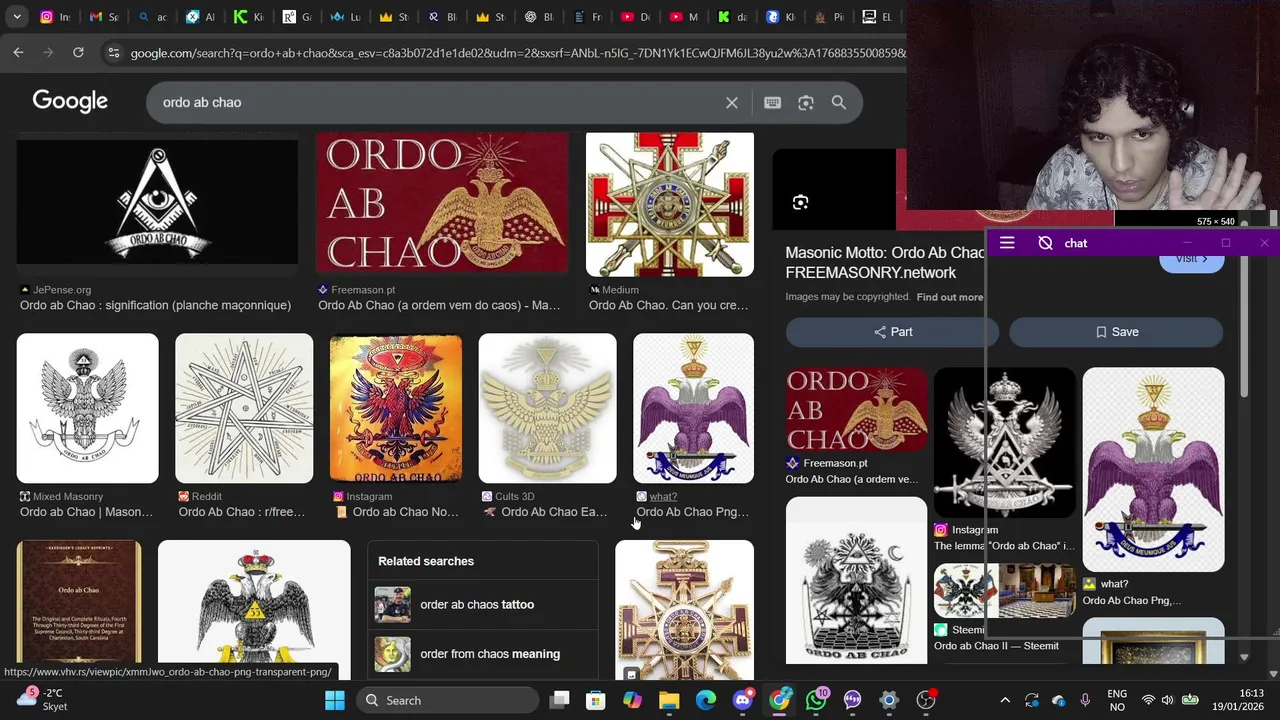Reload the page with the refresh icon
The width and height of the screenshot is (1280, 720).
[78, 53]
